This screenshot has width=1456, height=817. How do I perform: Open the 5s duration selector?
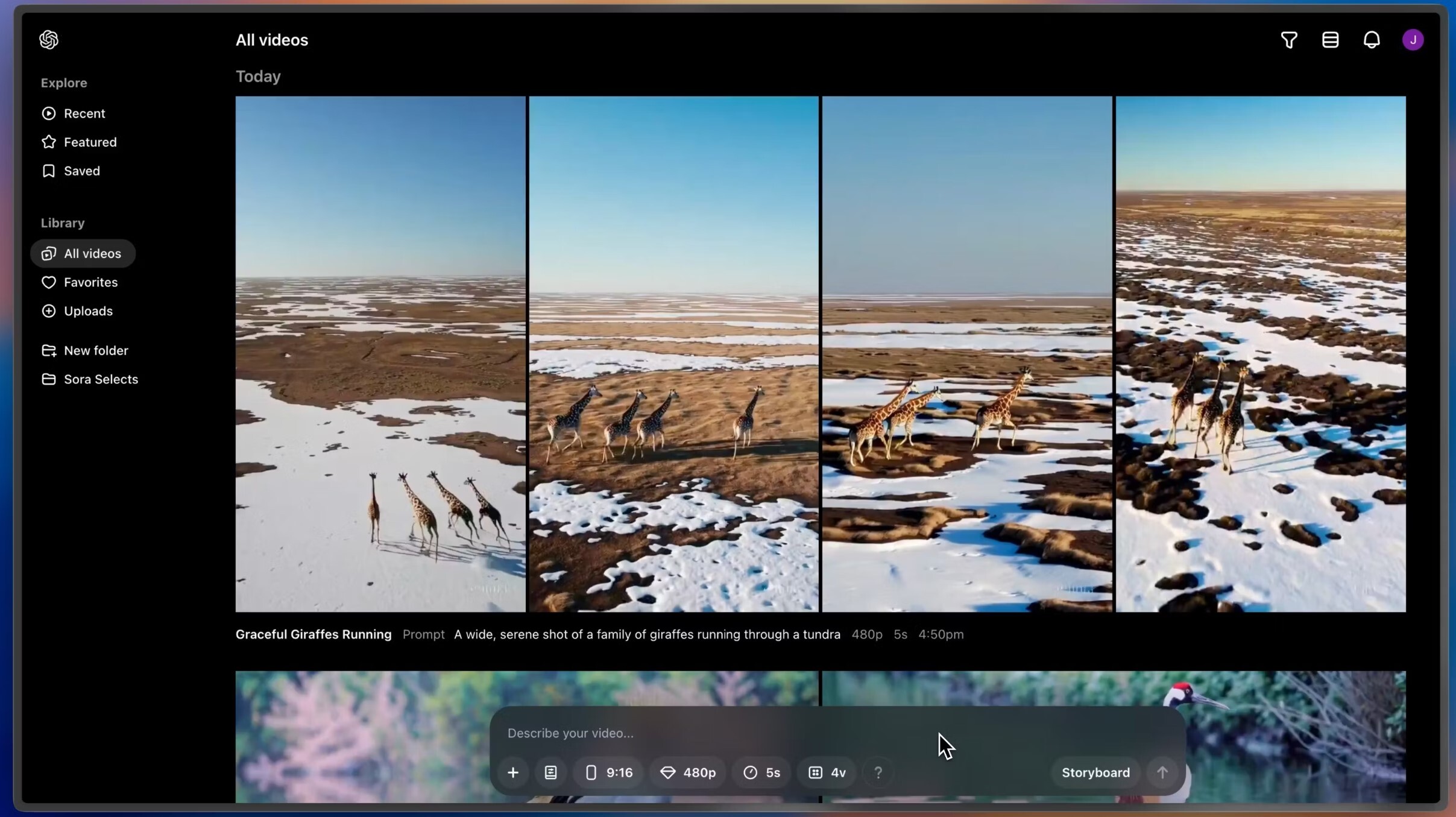(760, 772)
